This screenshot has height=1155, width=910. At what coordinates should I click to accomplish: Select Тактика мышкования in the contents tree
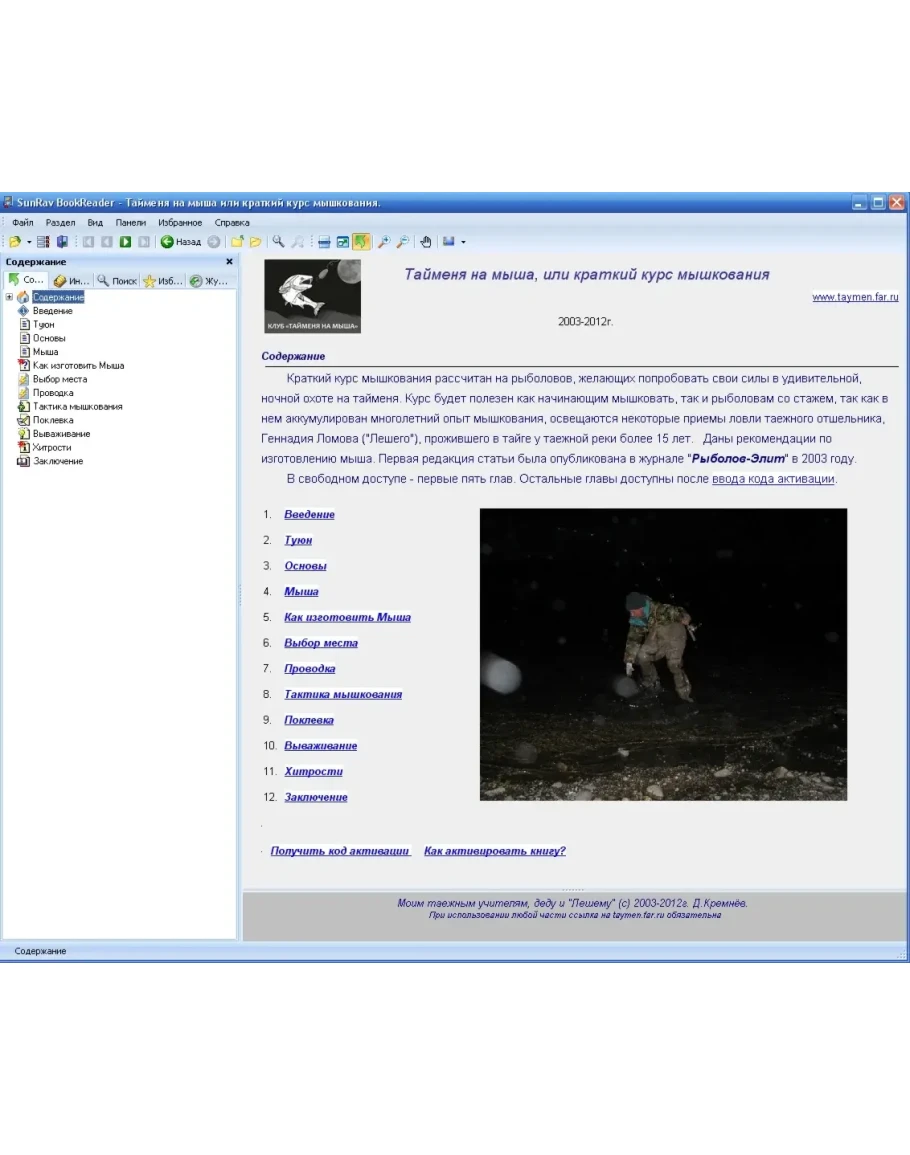tap(77, 407)
